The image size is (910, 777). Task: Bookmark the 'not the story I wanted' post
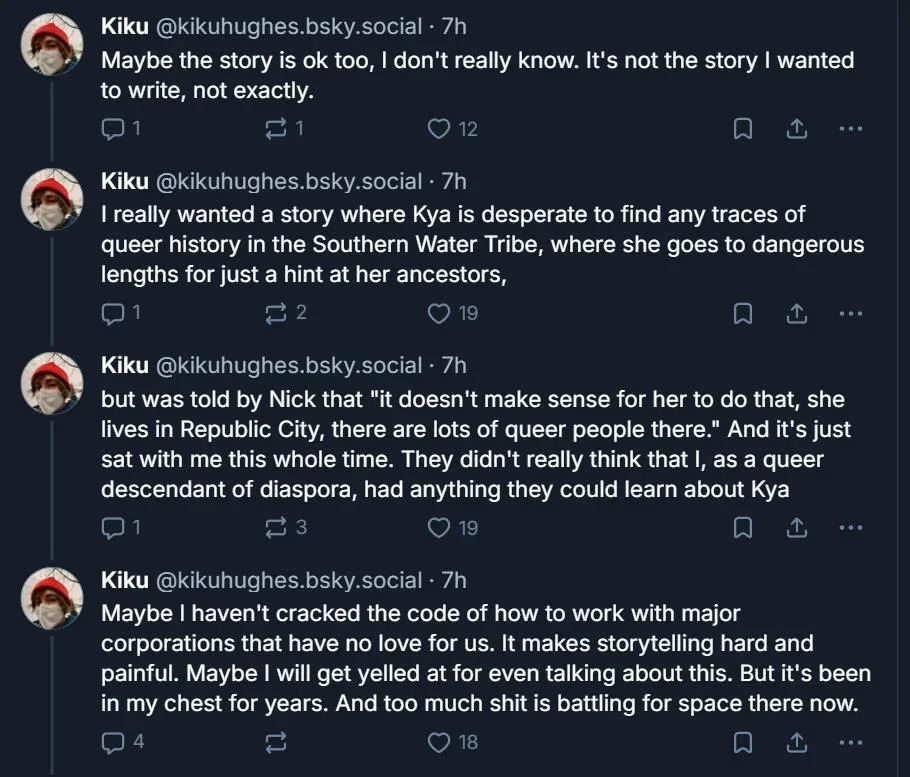(x=743, y=128)
